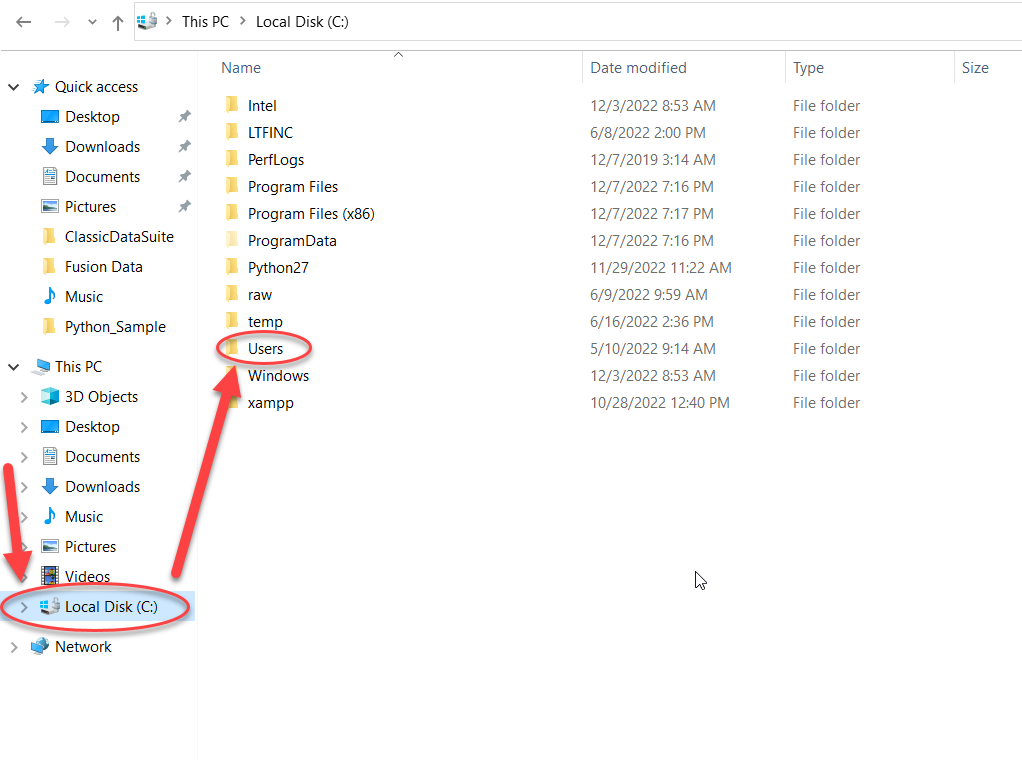
Task: Click the 3D Objects cube icon
Action: point(50,397)
